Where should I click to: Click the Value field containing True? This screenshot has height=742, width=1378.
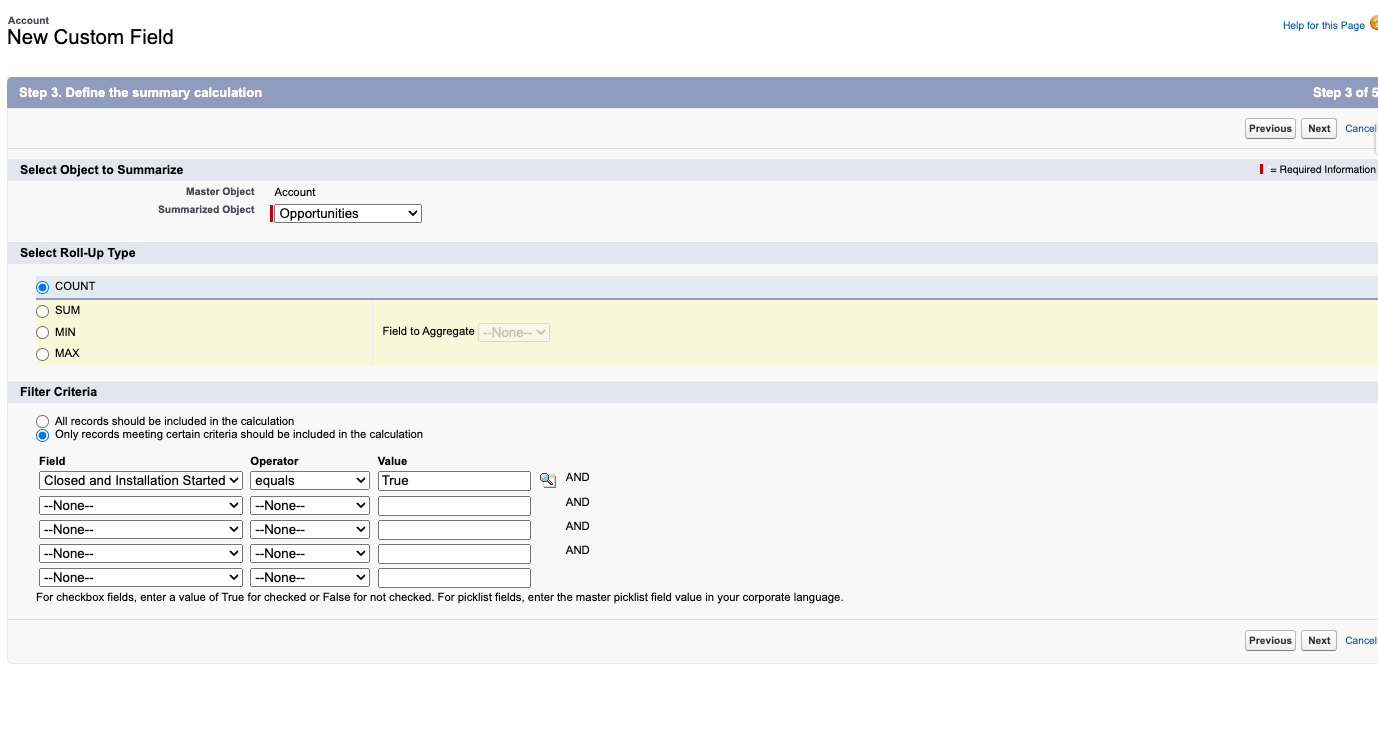coord(454,481)
